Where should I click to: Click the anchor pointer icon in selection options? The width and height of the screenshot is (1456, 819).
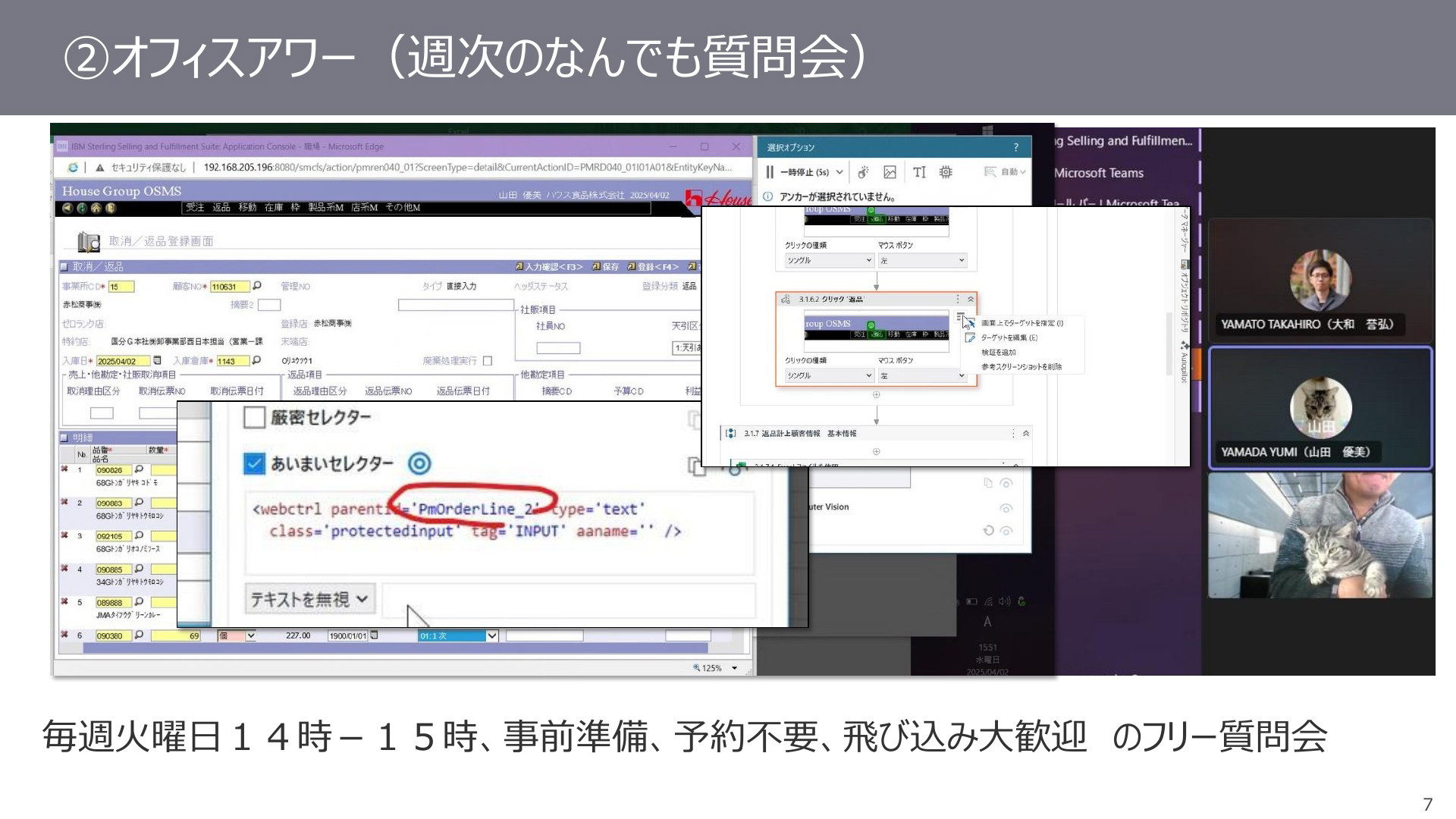coord(863,172)
